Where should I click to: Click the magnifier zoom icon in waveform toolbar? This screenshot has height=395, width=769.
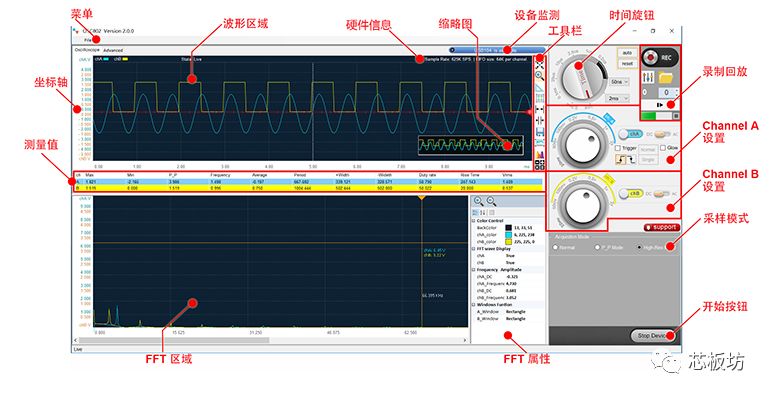[539, 76]
